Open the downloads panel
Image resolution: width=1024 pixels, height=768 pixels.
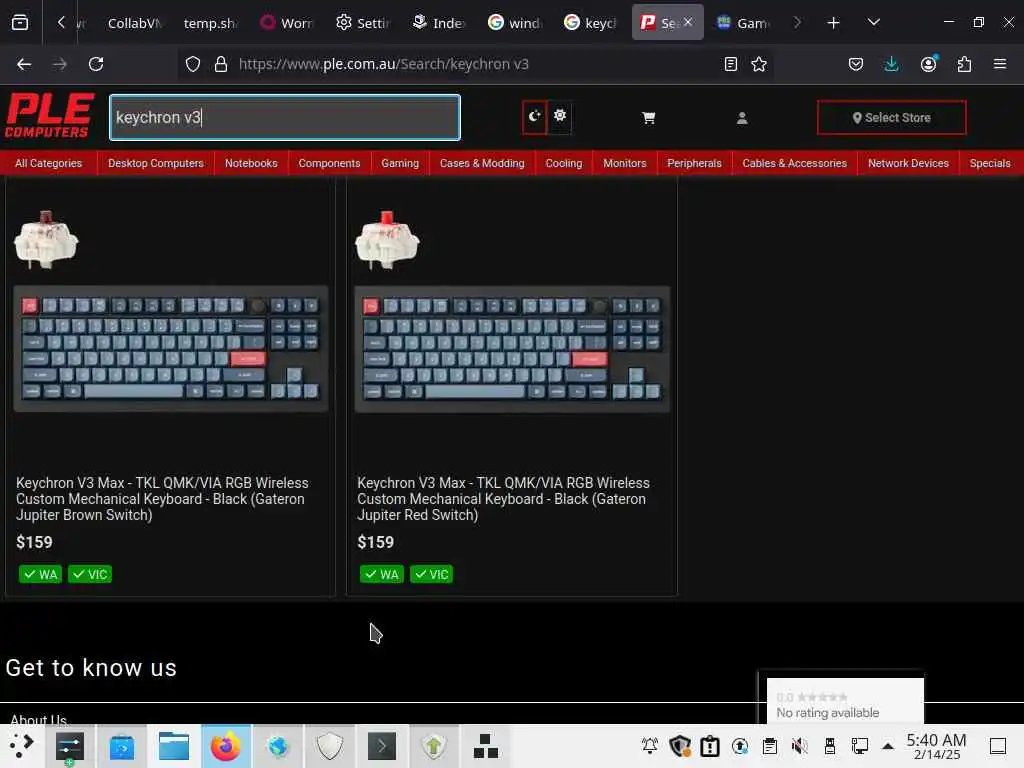pyautogui.click(x=891, y=64)
